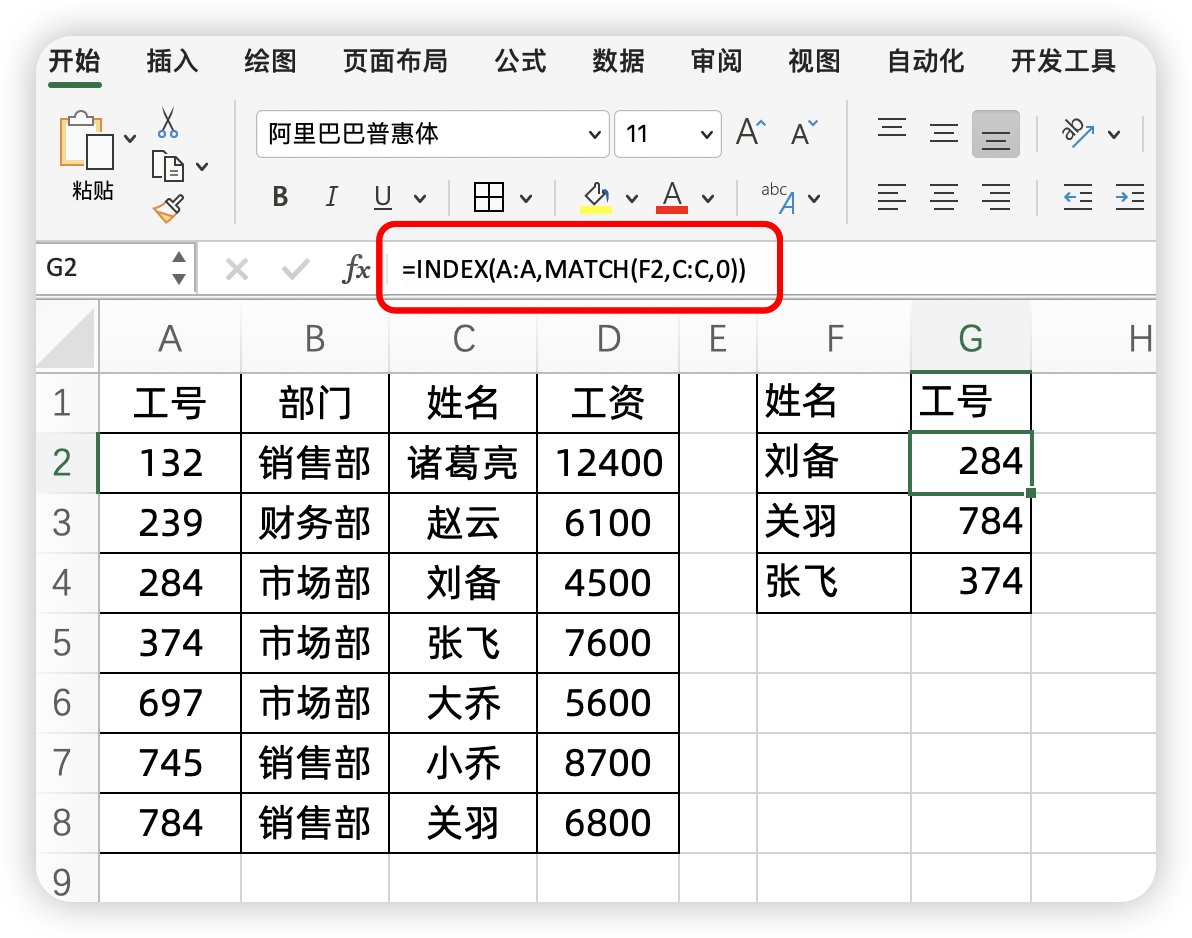Increase font size with large A
Screen dimensions: 1192x938
(751, 133)
